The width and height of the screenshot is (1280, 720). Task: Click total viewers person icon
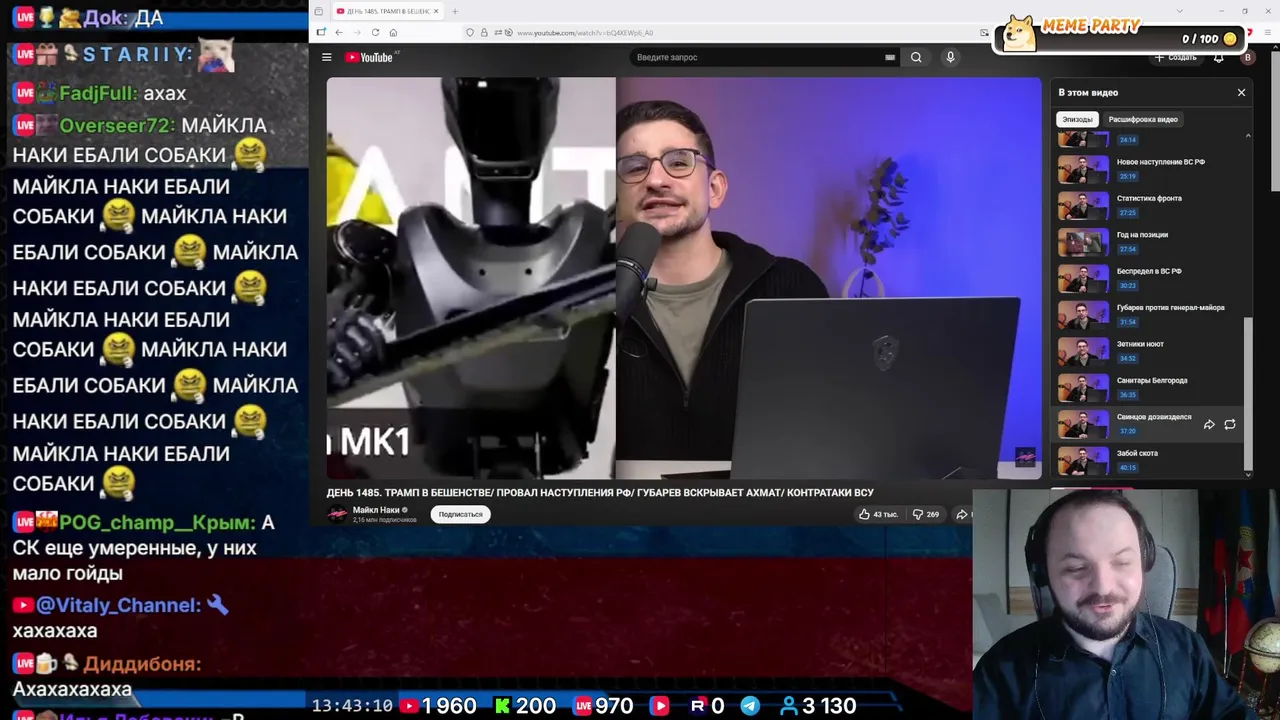tap(789, 706)
